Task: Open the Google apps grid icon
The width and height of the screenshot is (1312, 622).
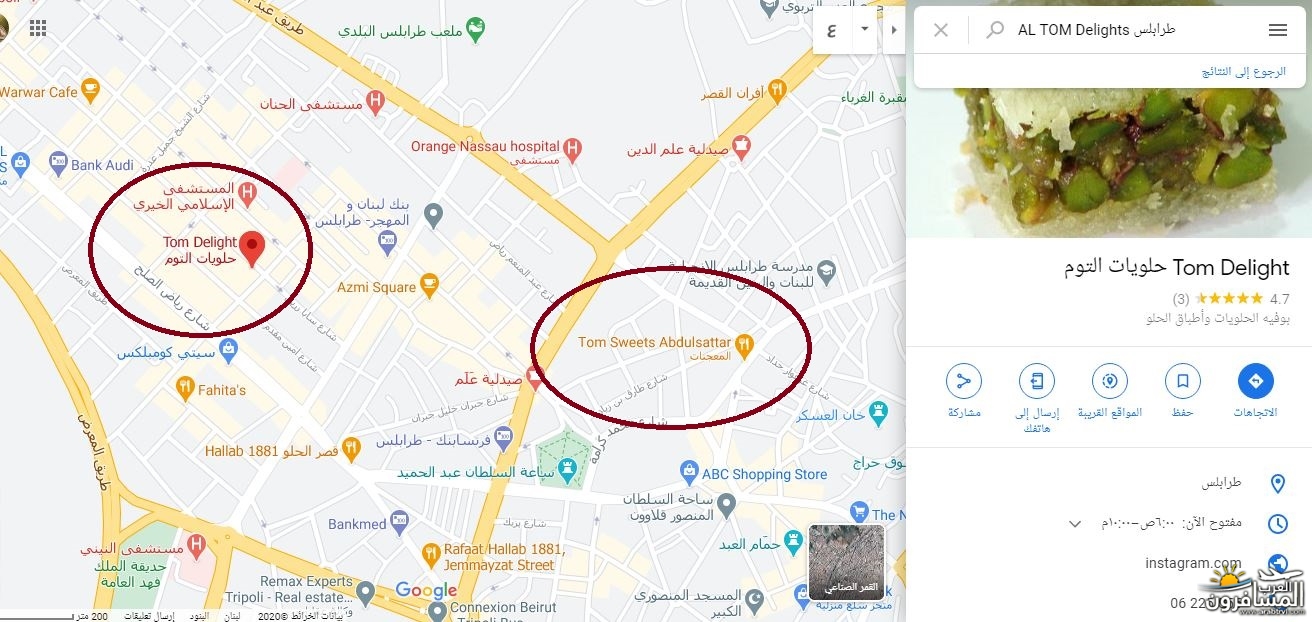Action: pos(38,28)
